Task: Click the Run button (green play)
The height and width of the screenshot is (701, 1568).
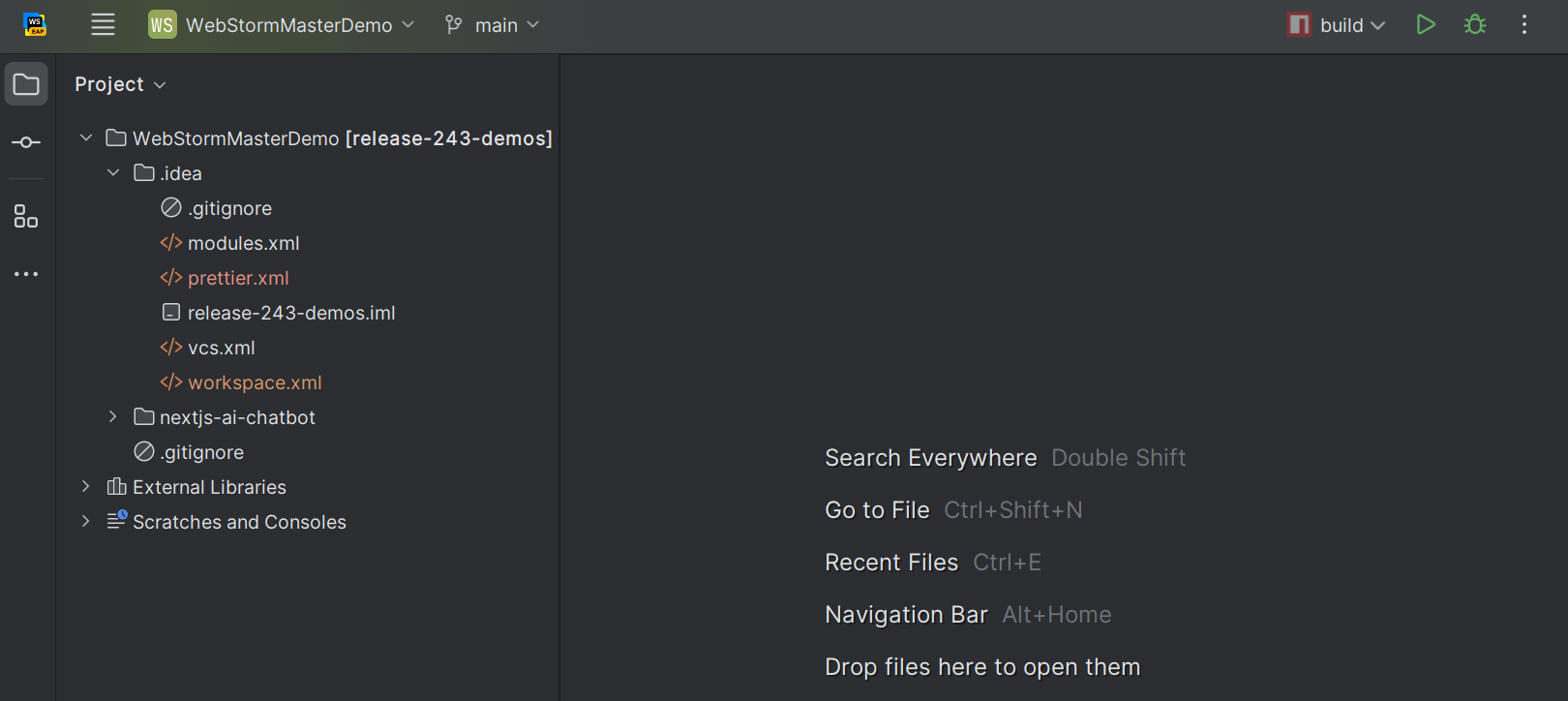Action: 1425,25
